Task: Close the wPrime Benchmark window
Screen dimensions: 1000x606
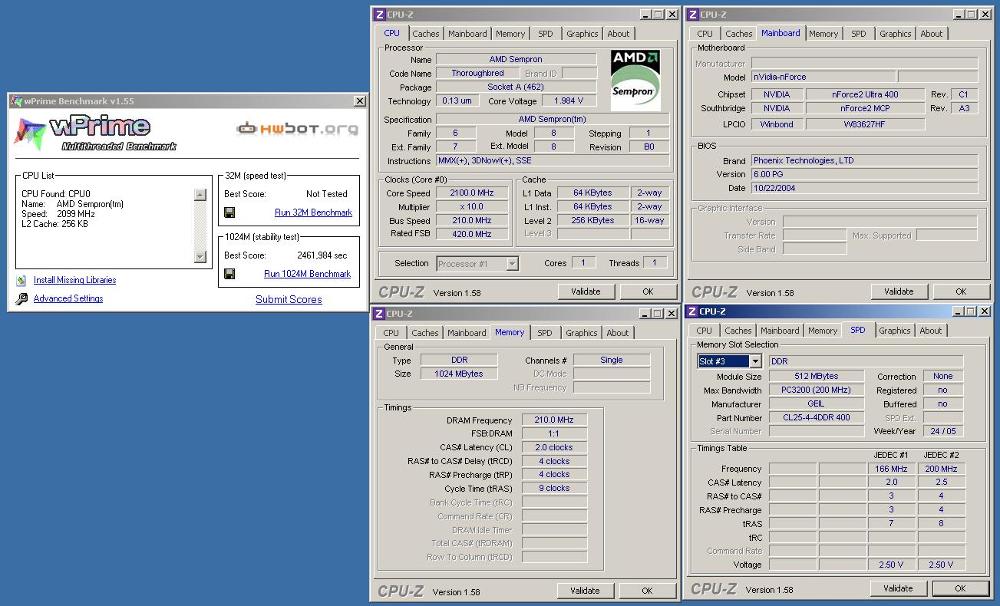Action: (x=360, y=101)
